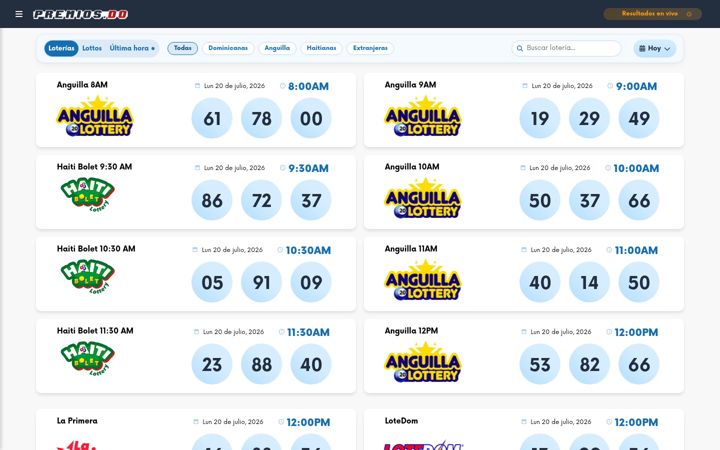Select the Todas filter
Image resolution: width=720 pixels, height=450 pixels.
click(x=182, y=48)
